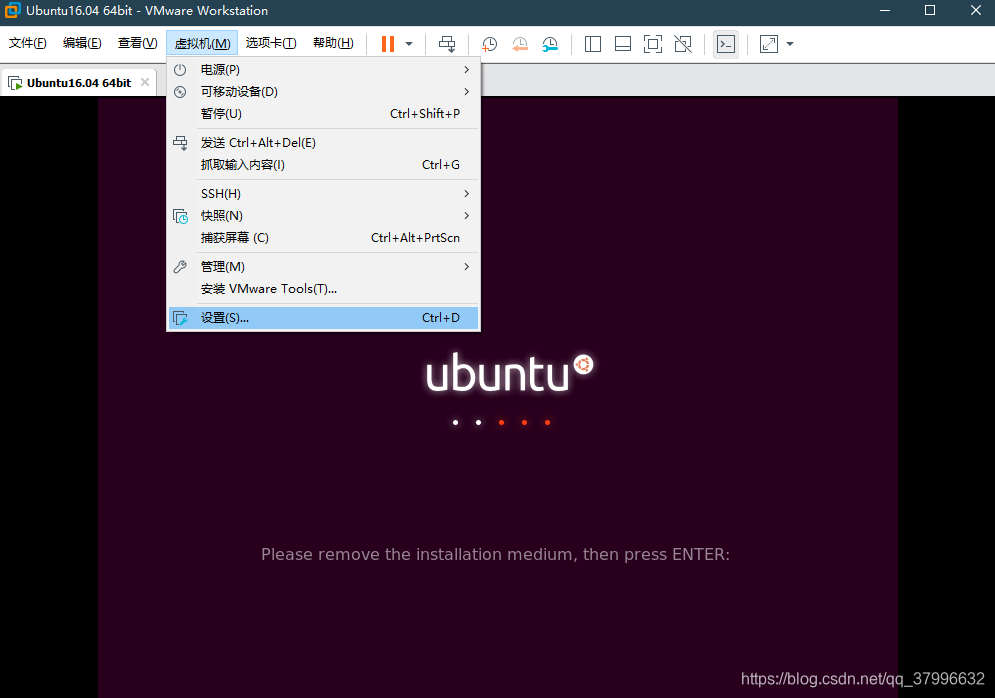Screen dimensions: 995x698
Task: Click the stretch guest display icon
Action: coord(768,44)
